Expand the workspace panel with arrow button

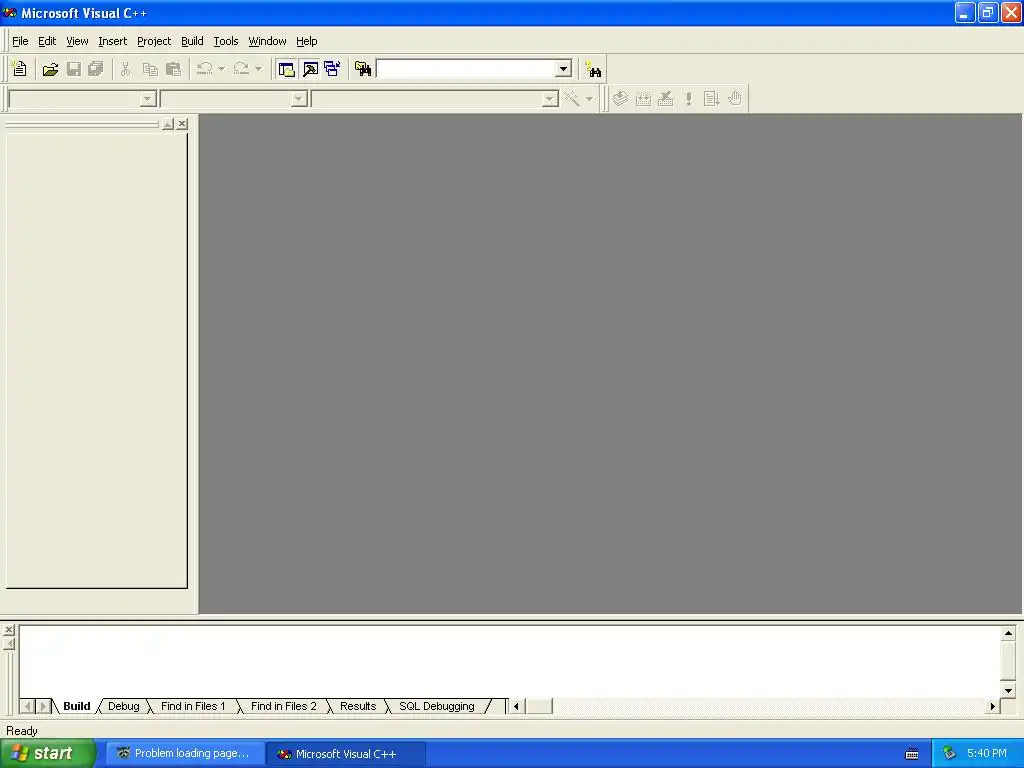(x=168, y=123)
